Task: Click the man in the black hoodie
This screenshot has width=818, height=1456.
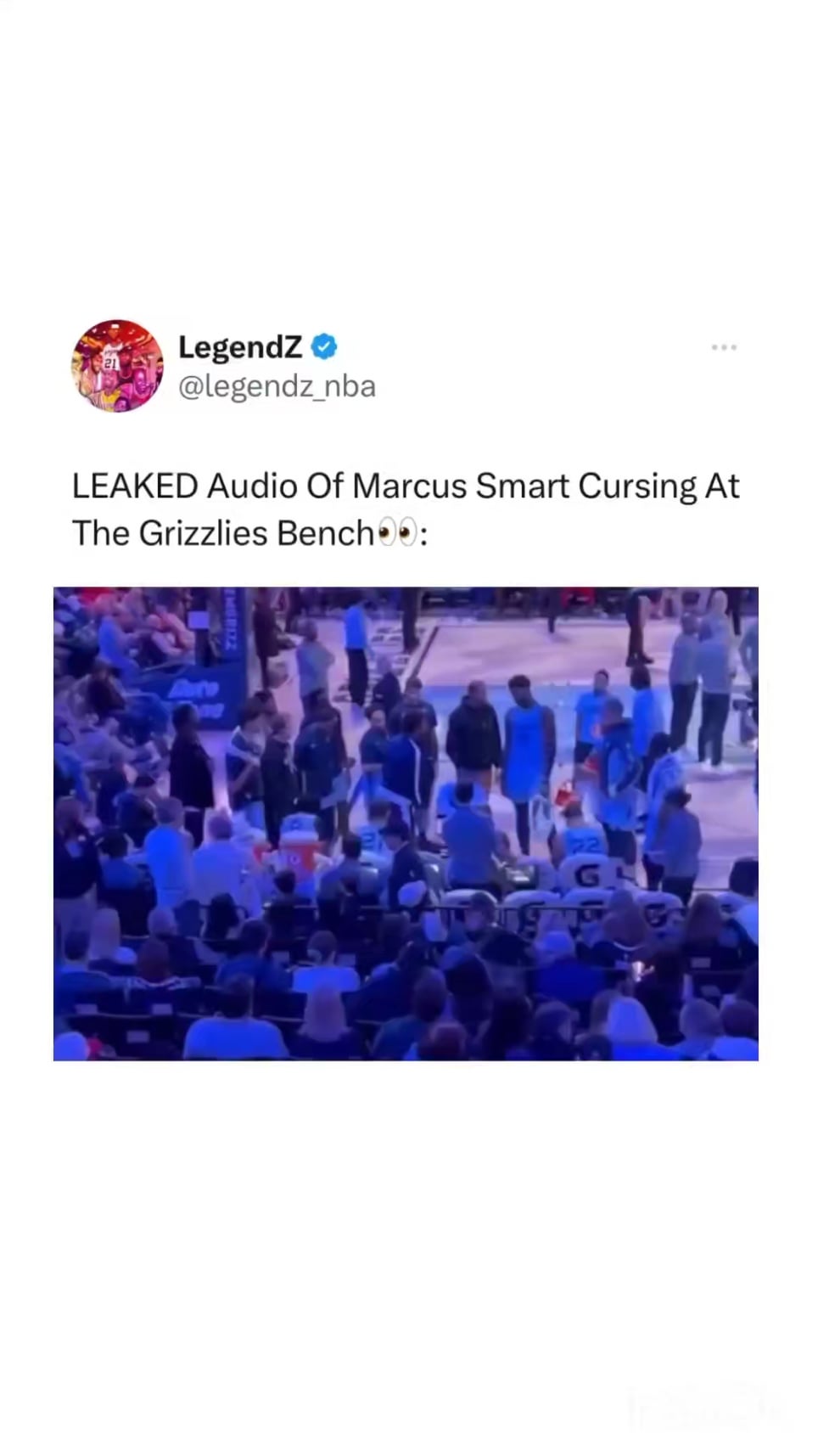Action: point(473,734)
